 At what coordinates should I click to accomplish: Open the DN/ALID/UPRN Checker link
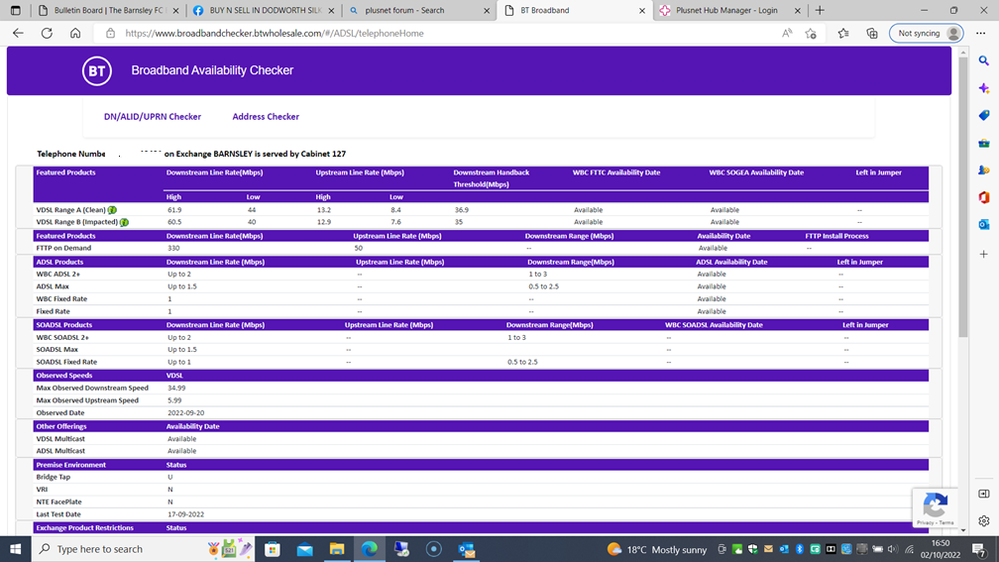click(x=152, y=117)
